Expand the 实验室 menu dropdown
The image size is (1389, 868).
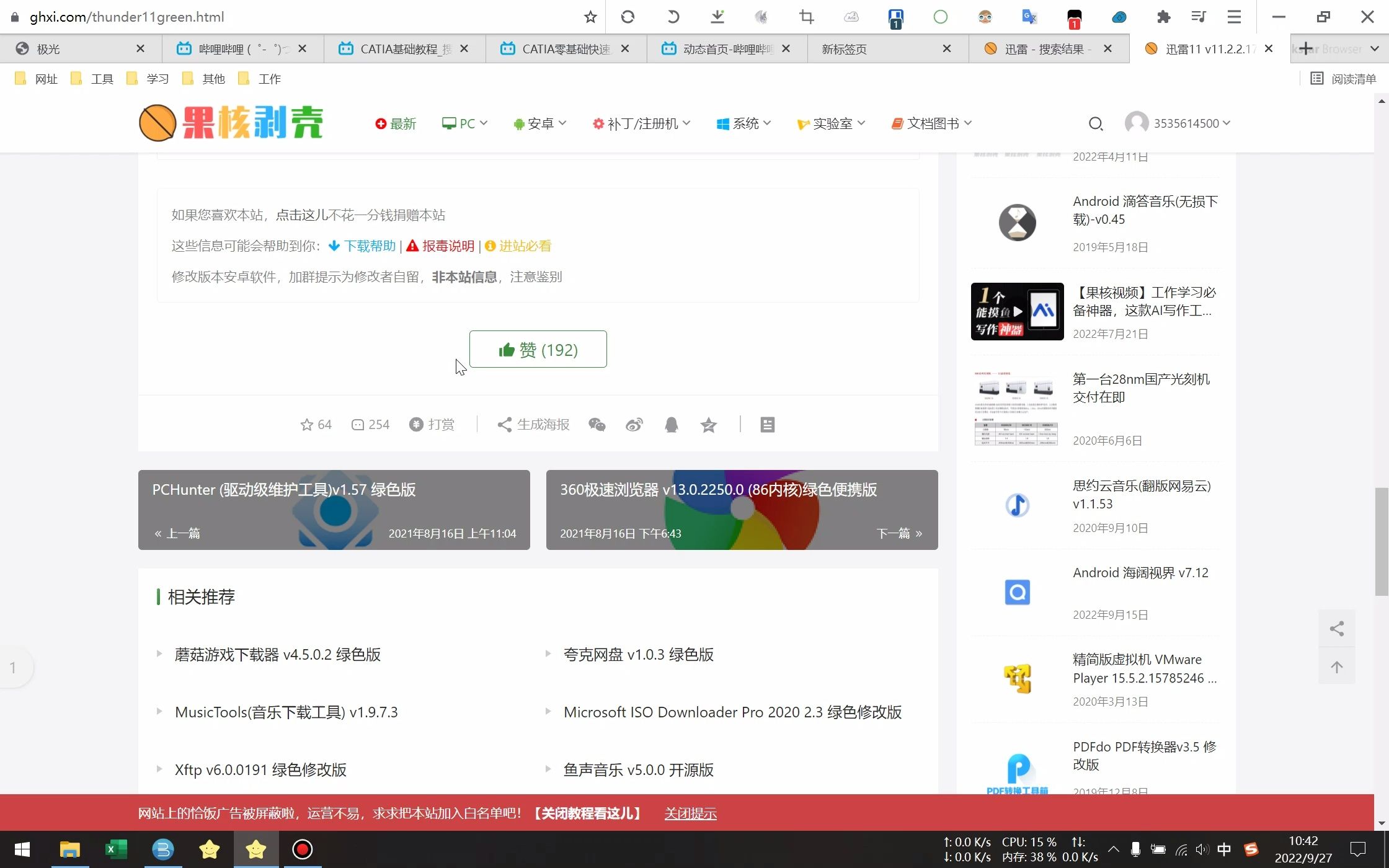[831, 123]
